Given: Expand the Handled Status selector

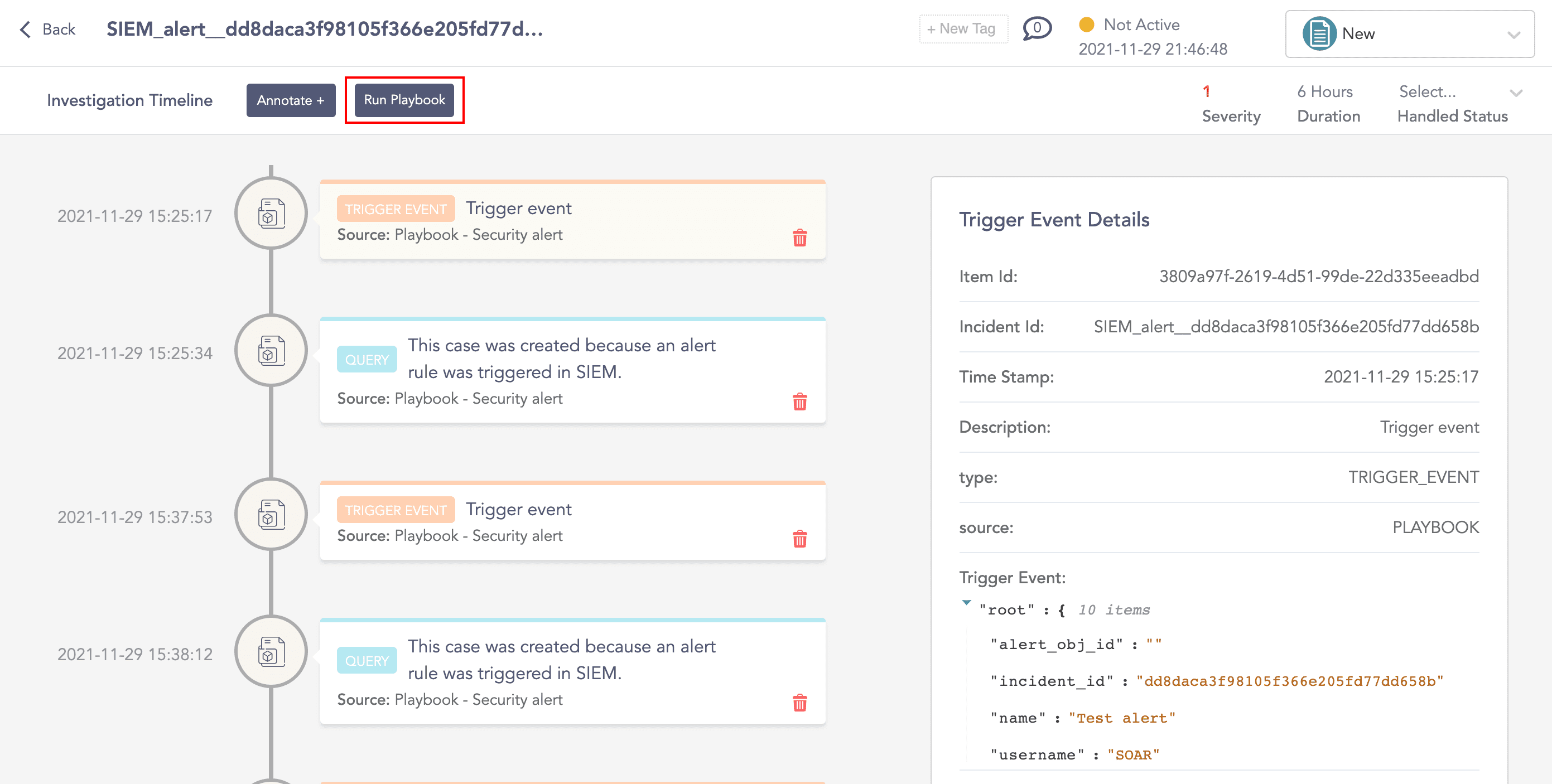Looking at the screenshot, I should [1515, 93].
